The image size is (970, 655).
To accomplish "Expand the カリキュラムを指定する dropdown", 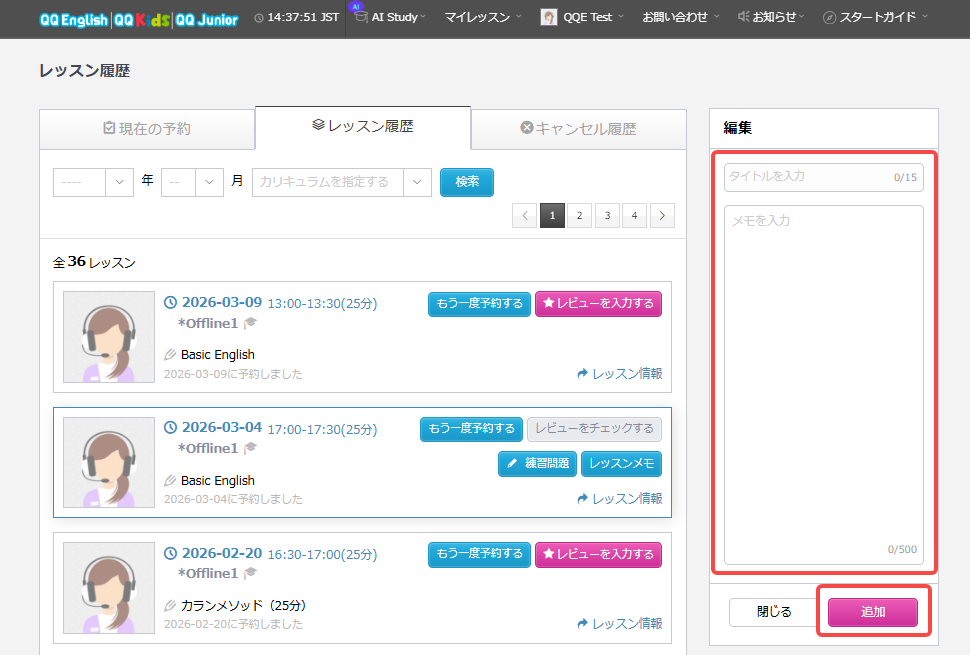I will pyautogui.click(x=341, y=182).
